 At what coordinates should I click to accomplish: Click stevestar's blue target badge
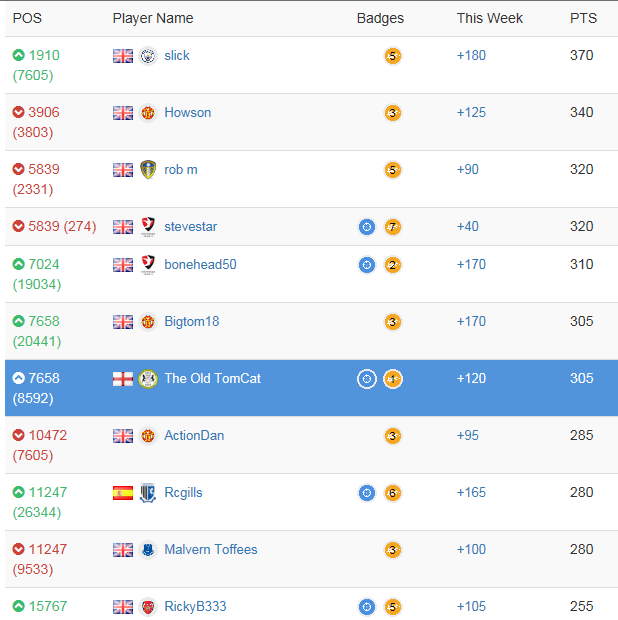[367, 227]
